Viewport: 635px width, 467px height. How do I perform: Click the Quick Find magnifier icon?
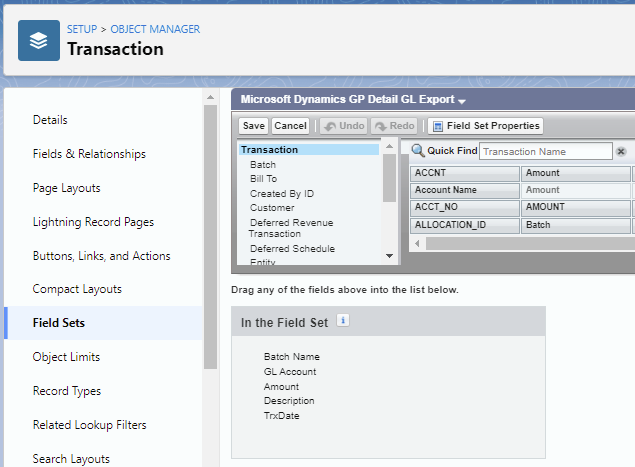[x=418, y=151]
